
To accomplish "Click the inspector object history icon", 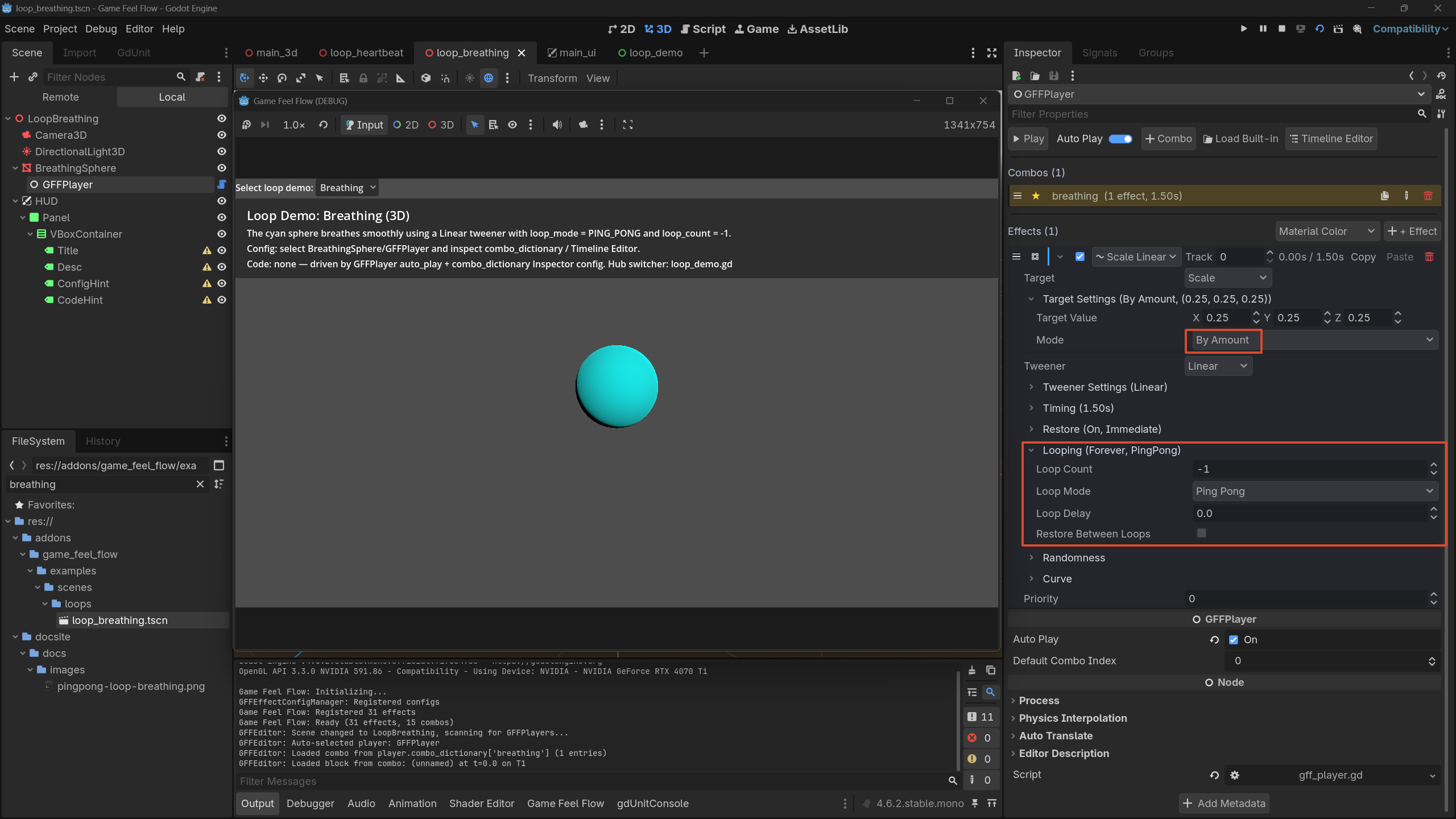I will (x=1441, y=76).
